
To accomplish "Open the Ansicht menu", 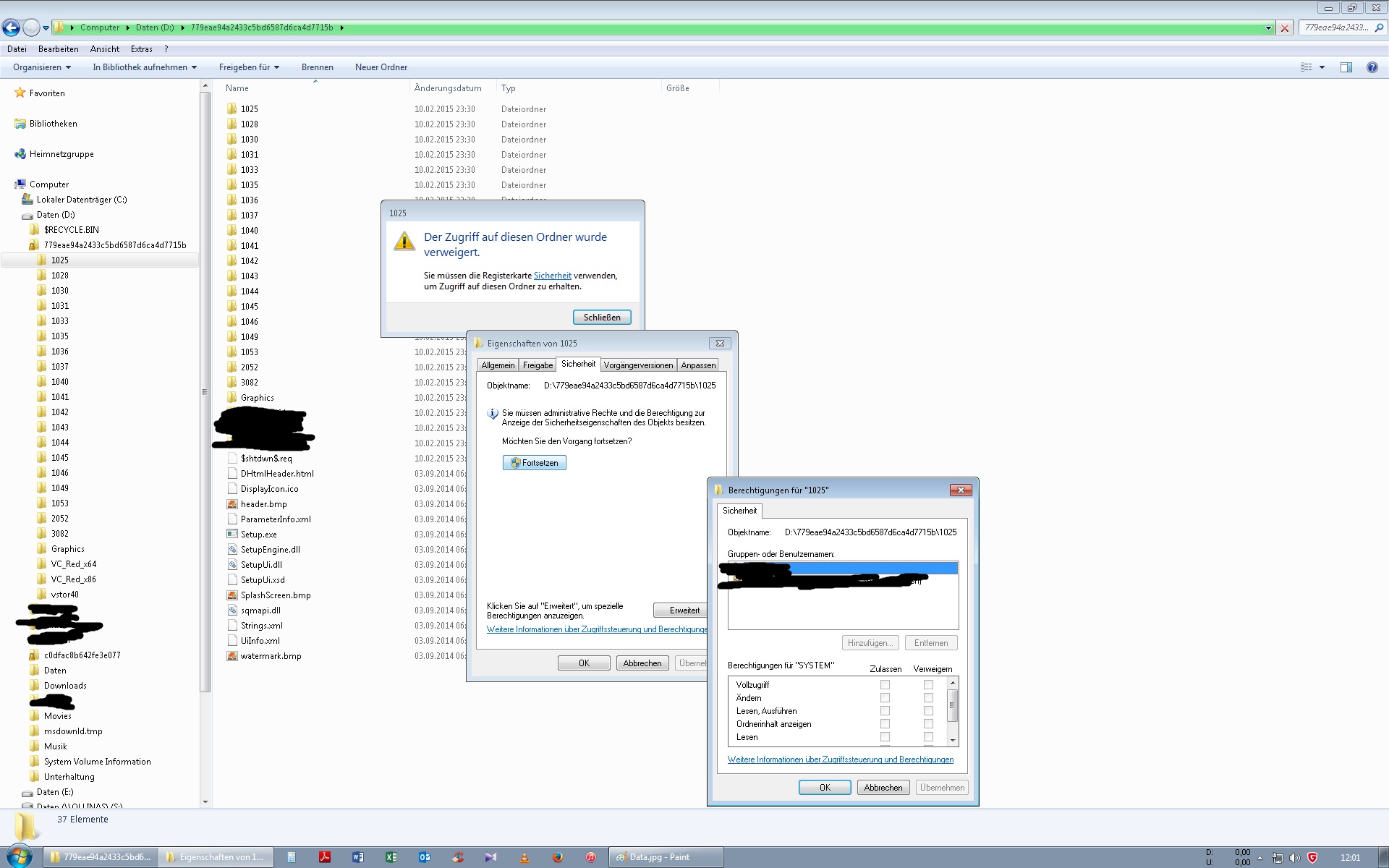I will (x=105, y=49).
